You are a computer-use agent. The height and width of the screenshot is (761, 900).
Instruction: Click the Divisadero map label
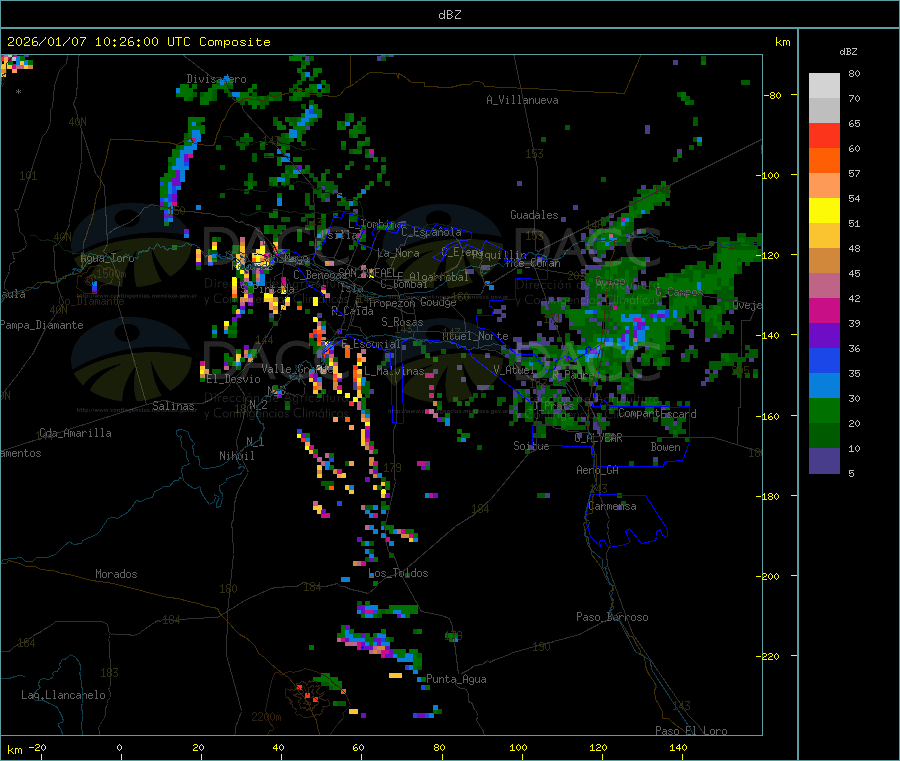(x=216, y=79)
